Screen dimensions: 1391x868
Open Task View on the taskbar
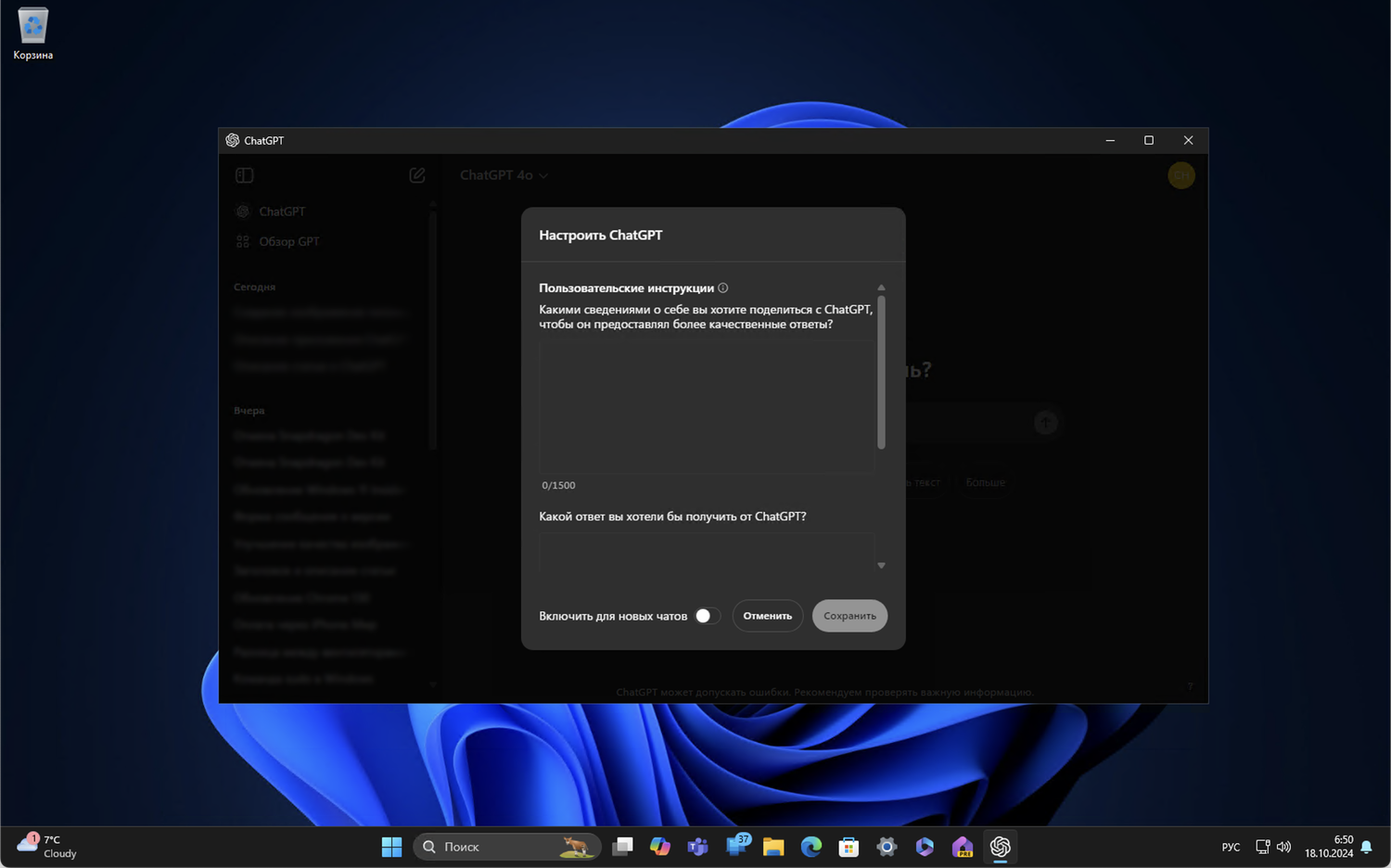(x=623, y=847)
